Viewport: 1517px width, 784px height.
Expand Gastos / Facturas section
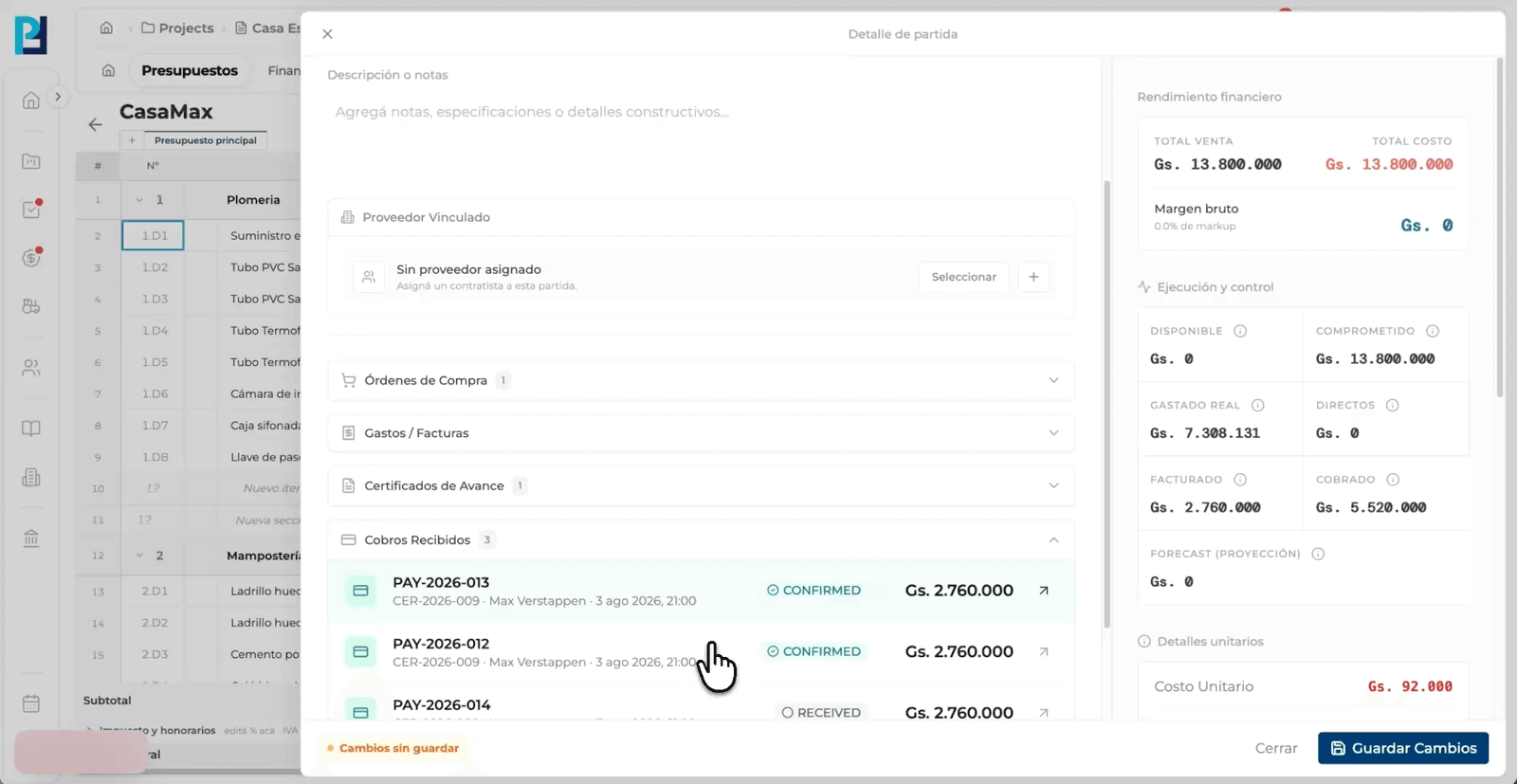tap(701, 433)
